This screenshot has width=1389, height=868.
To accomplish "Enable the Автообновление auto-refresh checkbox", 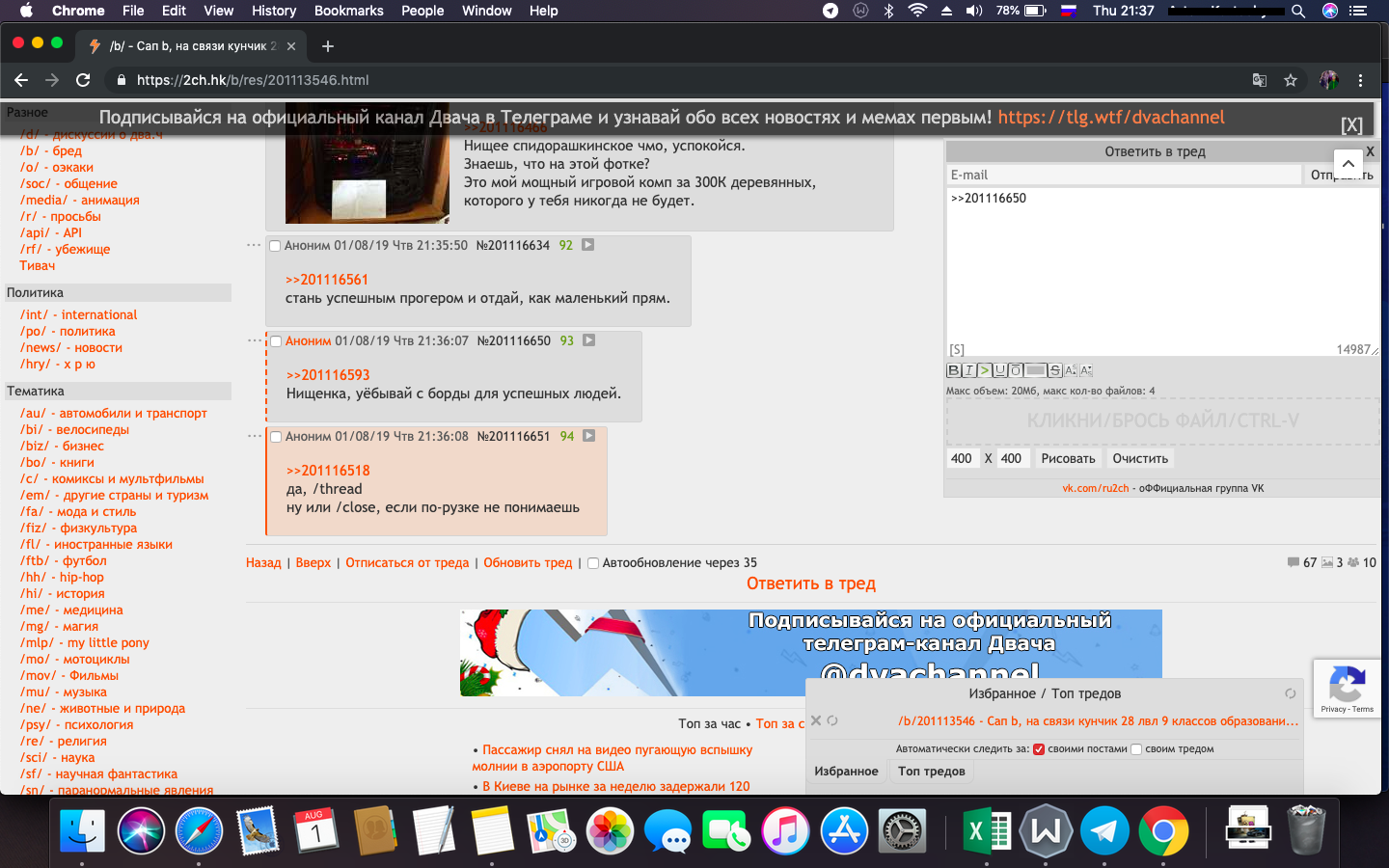I will (593, 563).
